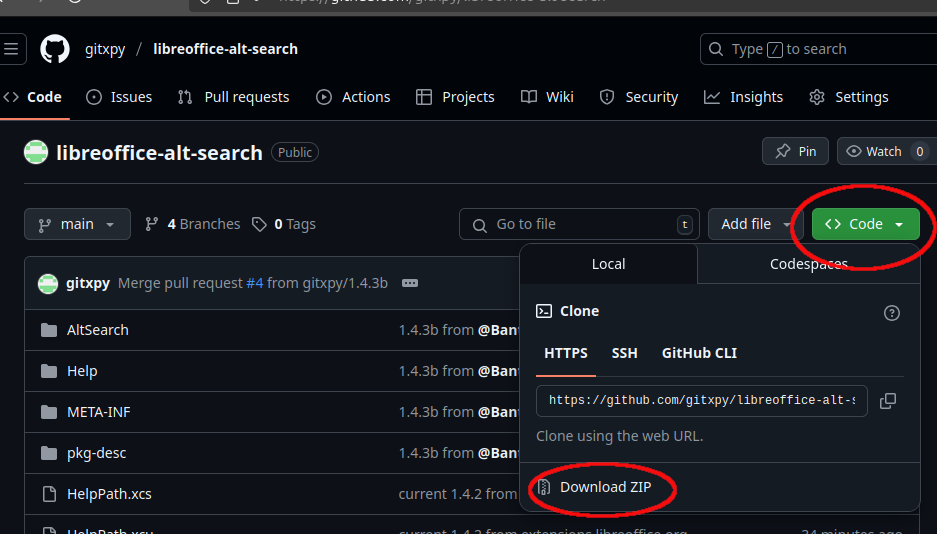The height and width of the screenshot is (534, 937).
Task: Click the libreoffice-alt-search repository title
Action: (160, 153)
